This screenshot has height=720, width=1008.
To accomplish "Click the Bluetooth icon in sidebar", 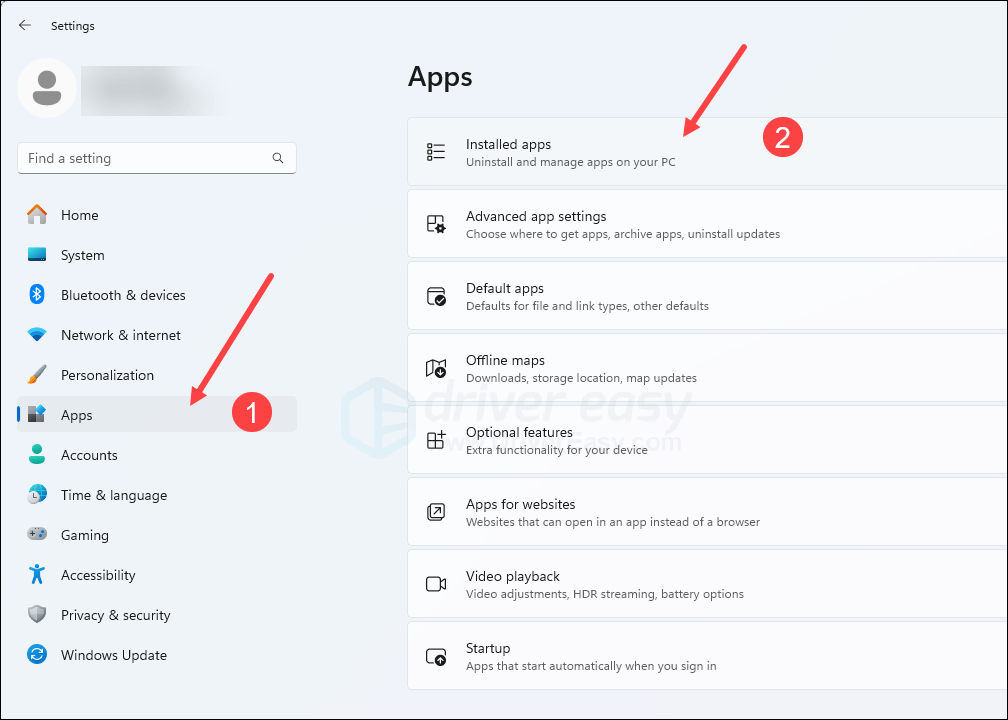I will (37, 295).
